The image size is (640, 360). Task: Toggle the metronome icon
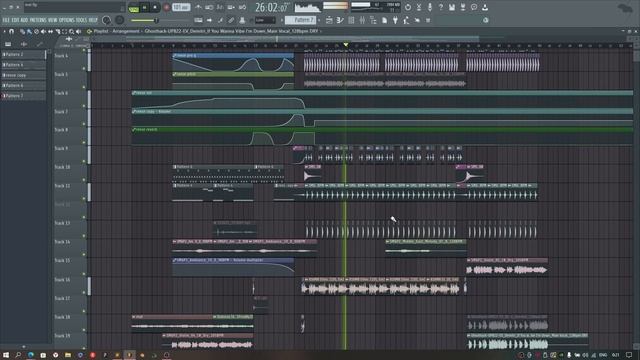click(x=198, y=7)
